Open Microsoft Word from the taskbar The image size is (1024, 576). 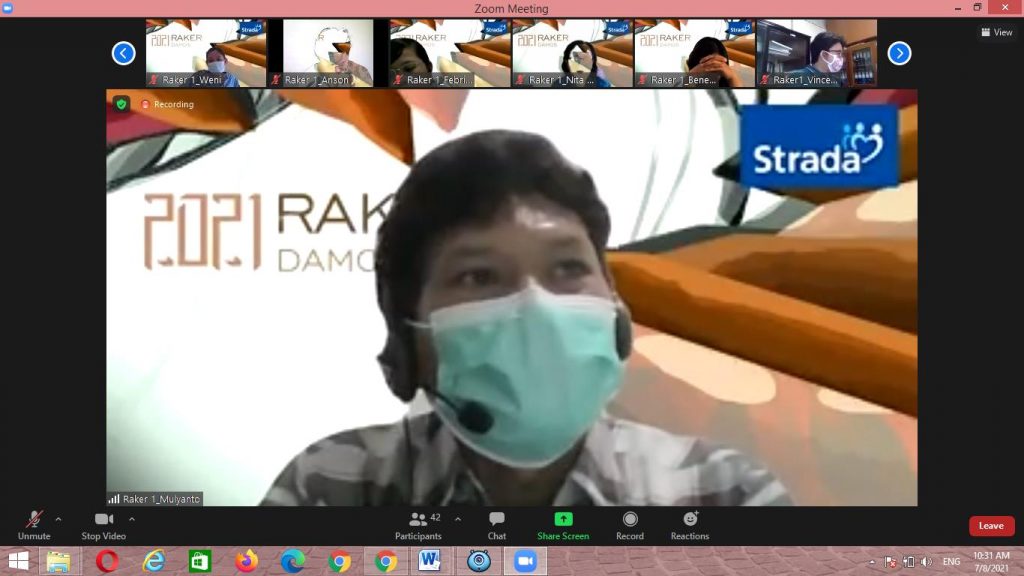tap(431, 562)
